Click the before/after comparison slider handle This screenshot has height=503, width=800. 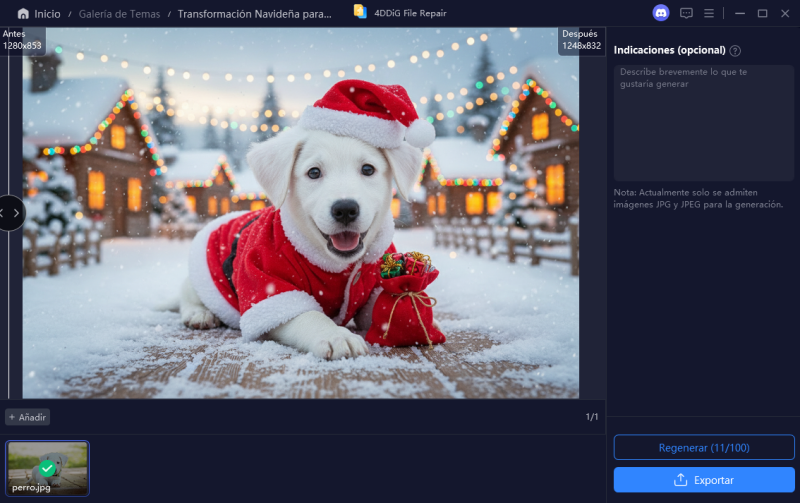pos(10,213)
